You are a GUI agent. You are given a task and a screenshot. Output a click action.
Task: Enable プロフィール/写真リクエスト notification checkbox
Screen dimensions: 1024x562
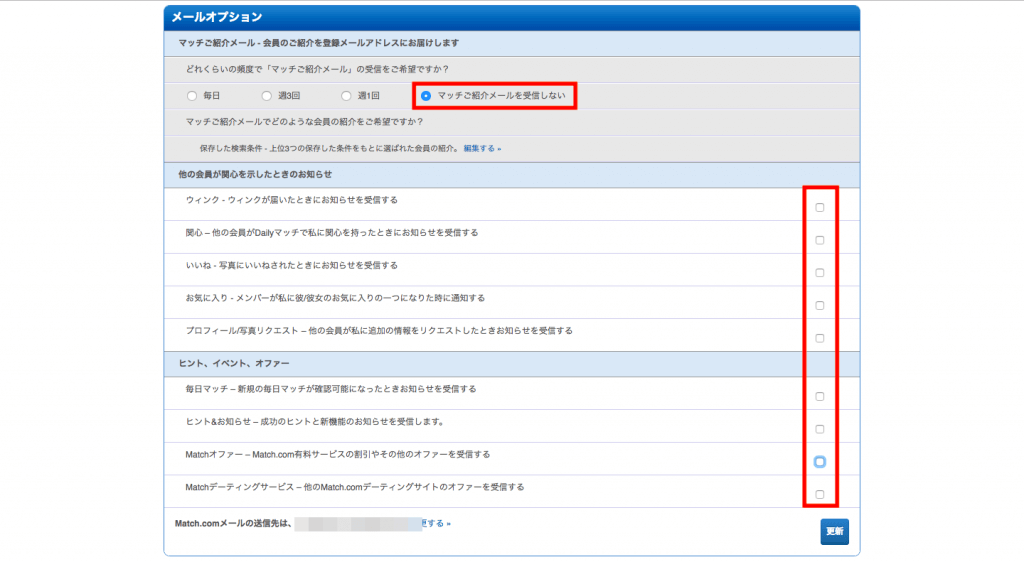(820, 338)
